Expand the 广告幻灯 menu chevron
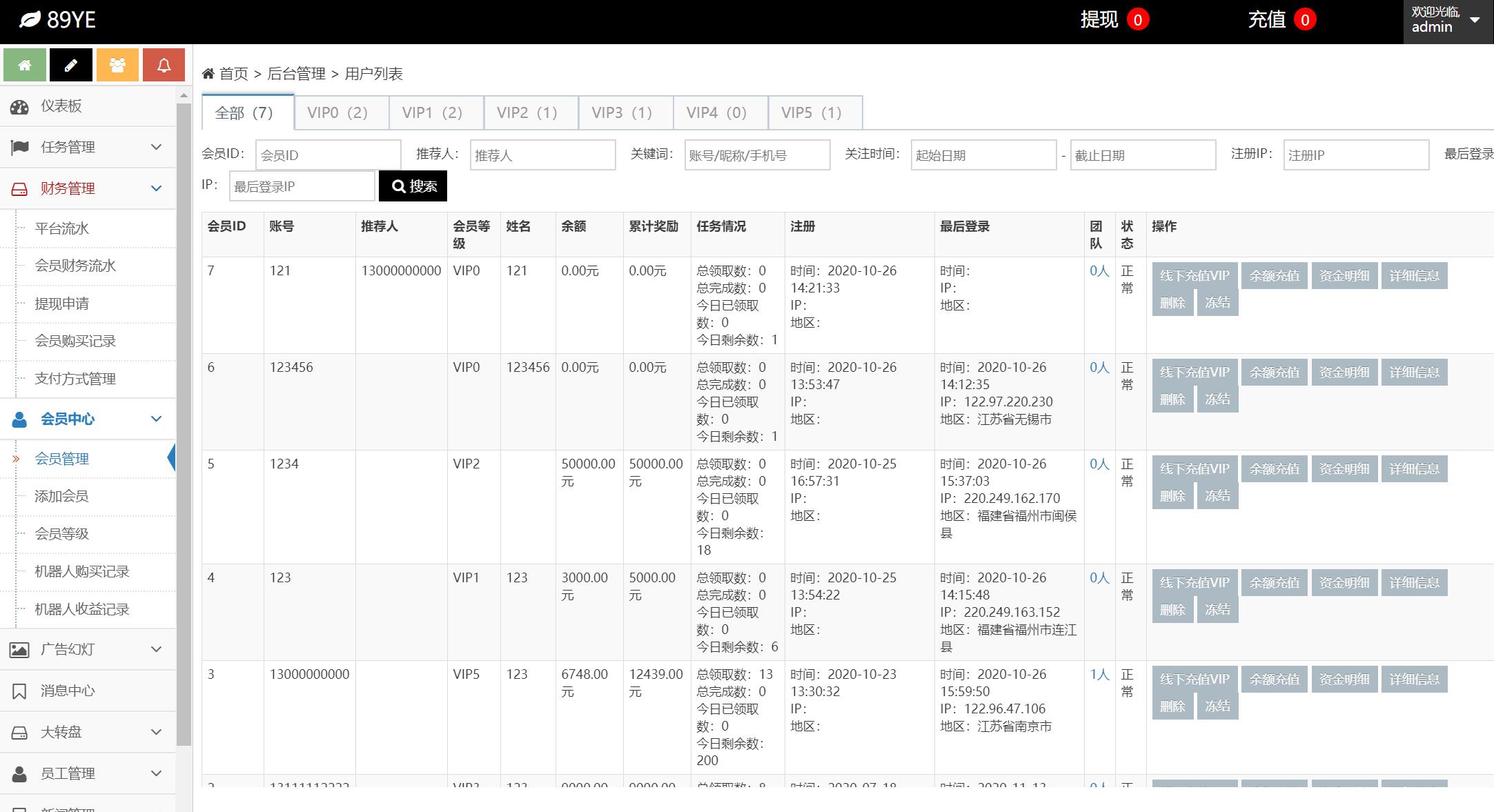 click(157, 649)
